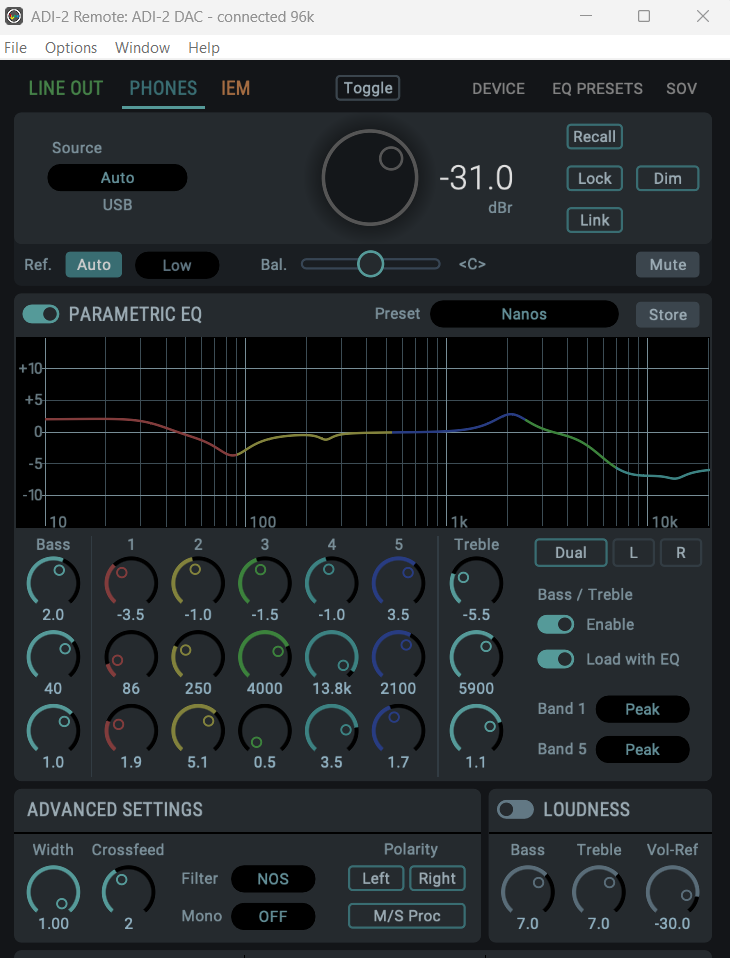Click Treble gain knob showing -5.5
The width and height of the screenshot is (730, 958).
(x=476, y=582)
